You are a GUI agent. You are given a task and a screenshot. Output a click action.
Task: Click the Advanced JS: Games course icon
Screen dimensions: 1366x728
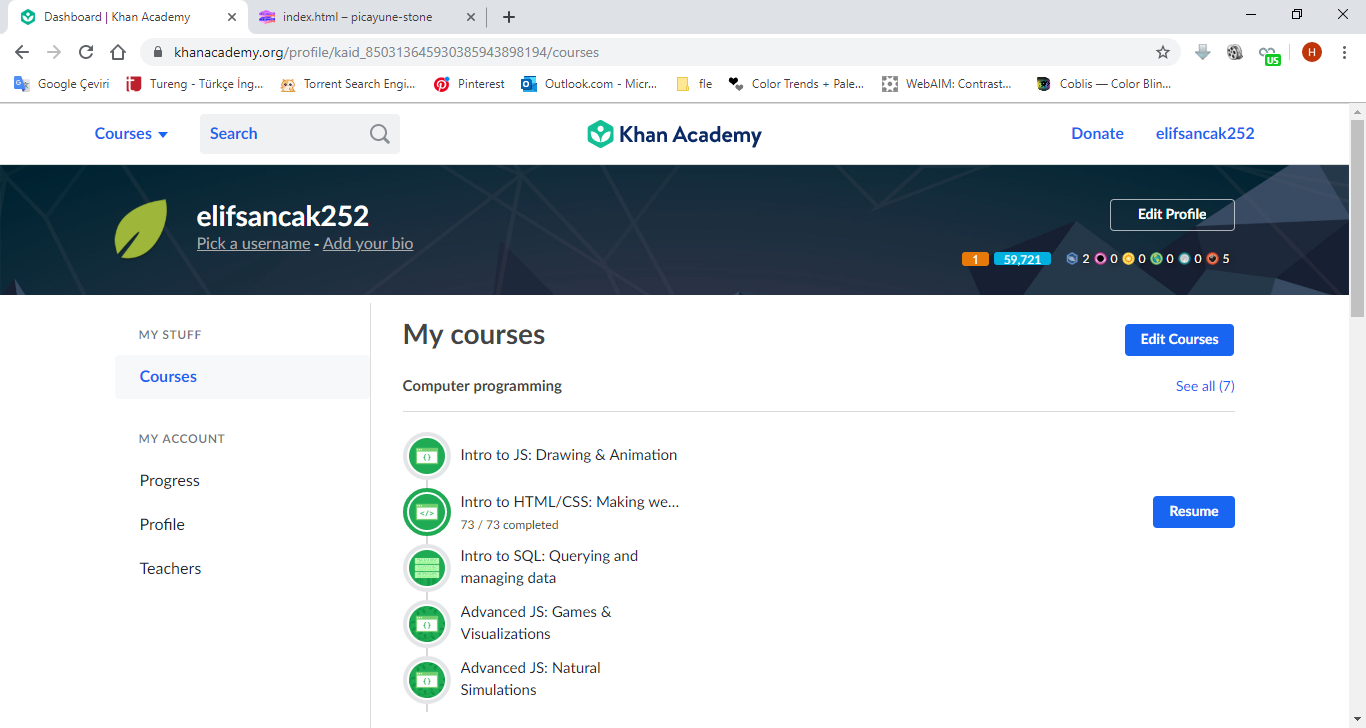point(427,624)
